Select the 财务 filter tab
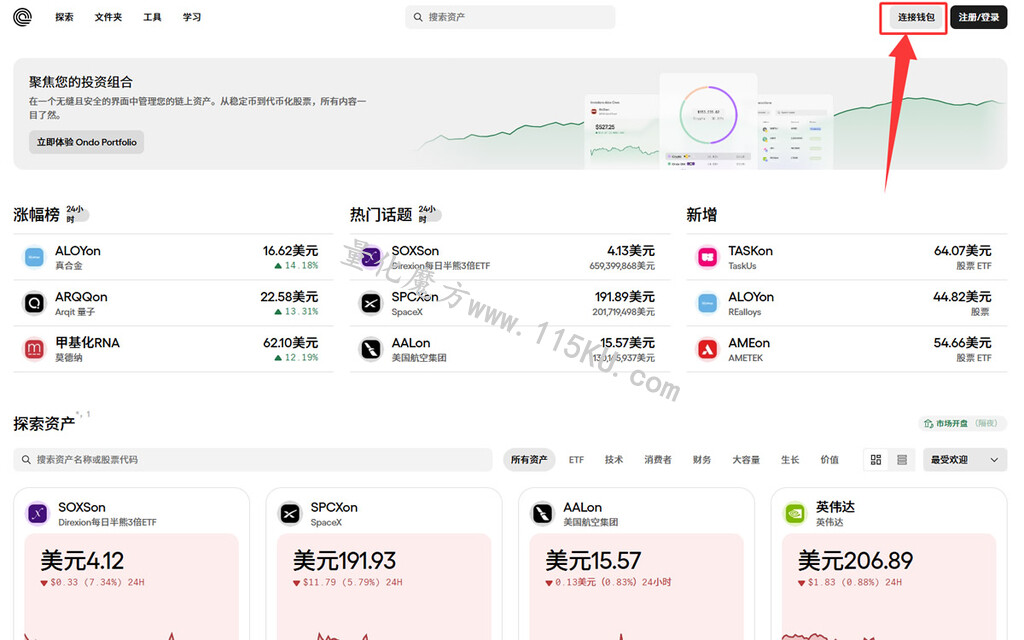1024x640 pixels. tap(701, 460)
